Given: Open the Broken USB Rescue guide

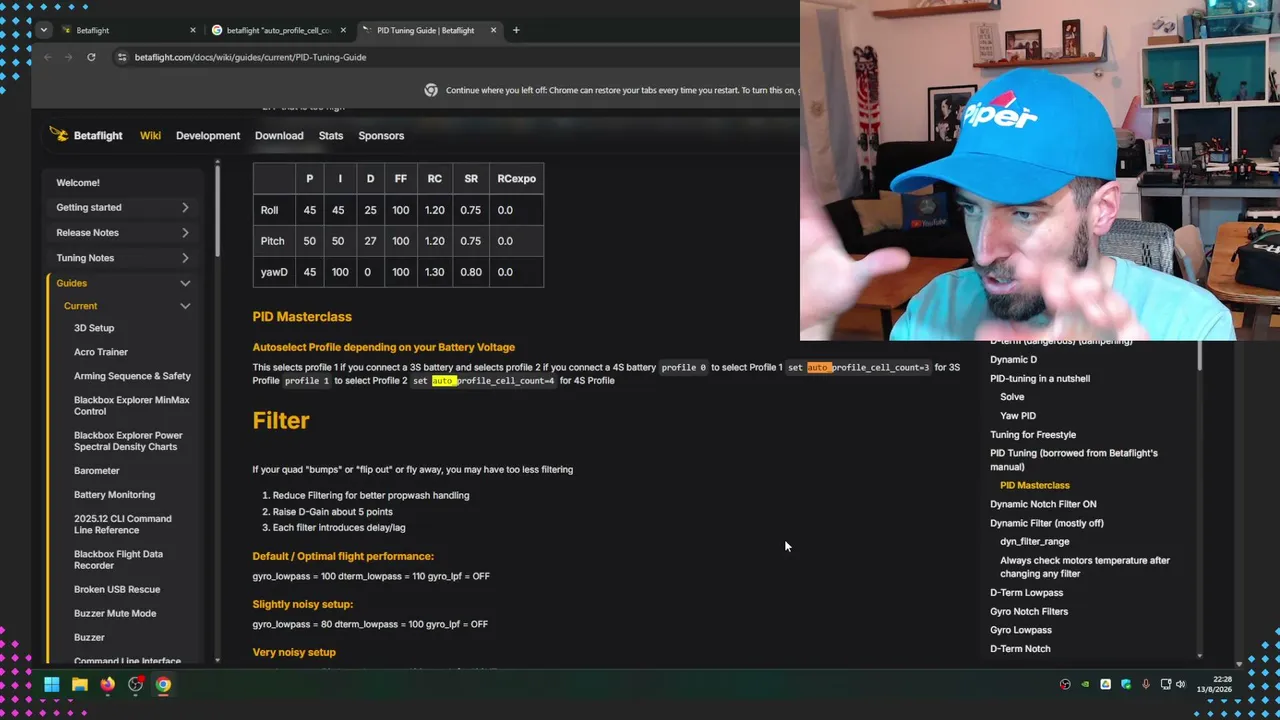Looking at the screenshot, I should coord(117,589).
